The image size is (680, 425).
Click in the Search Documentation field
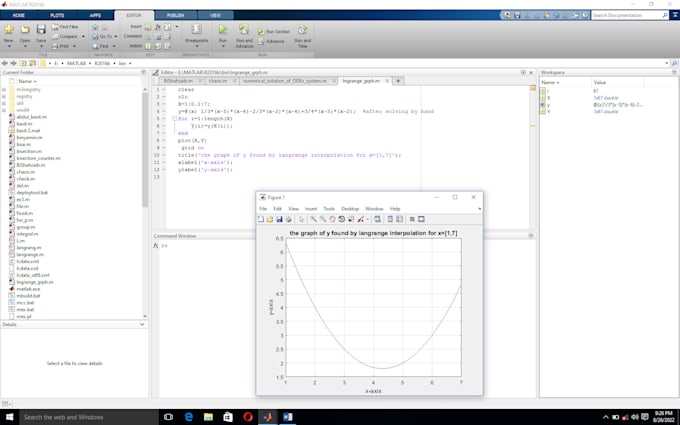pos(627,15)
